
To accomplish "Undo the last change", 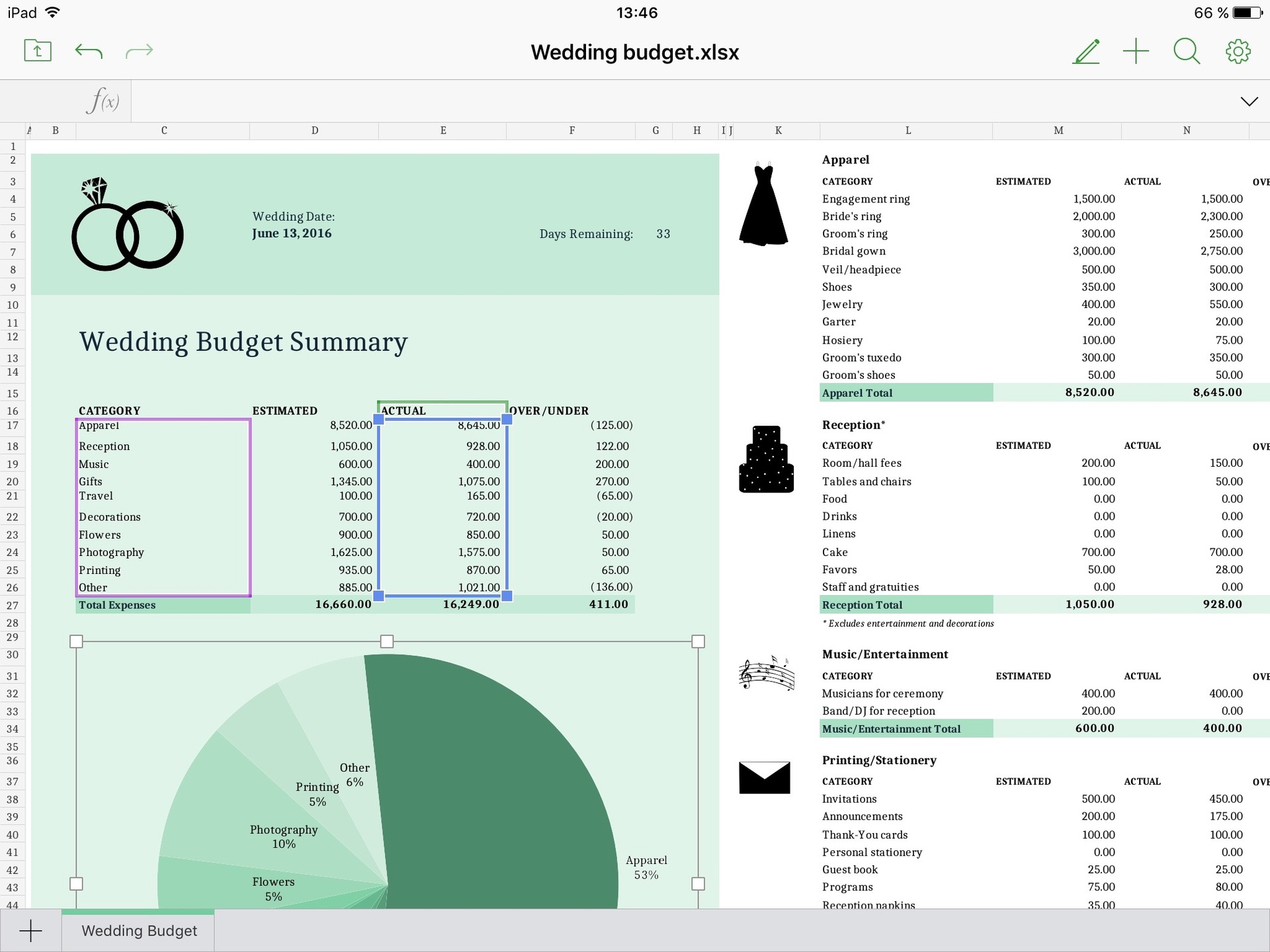I will [x=89, y=50].
